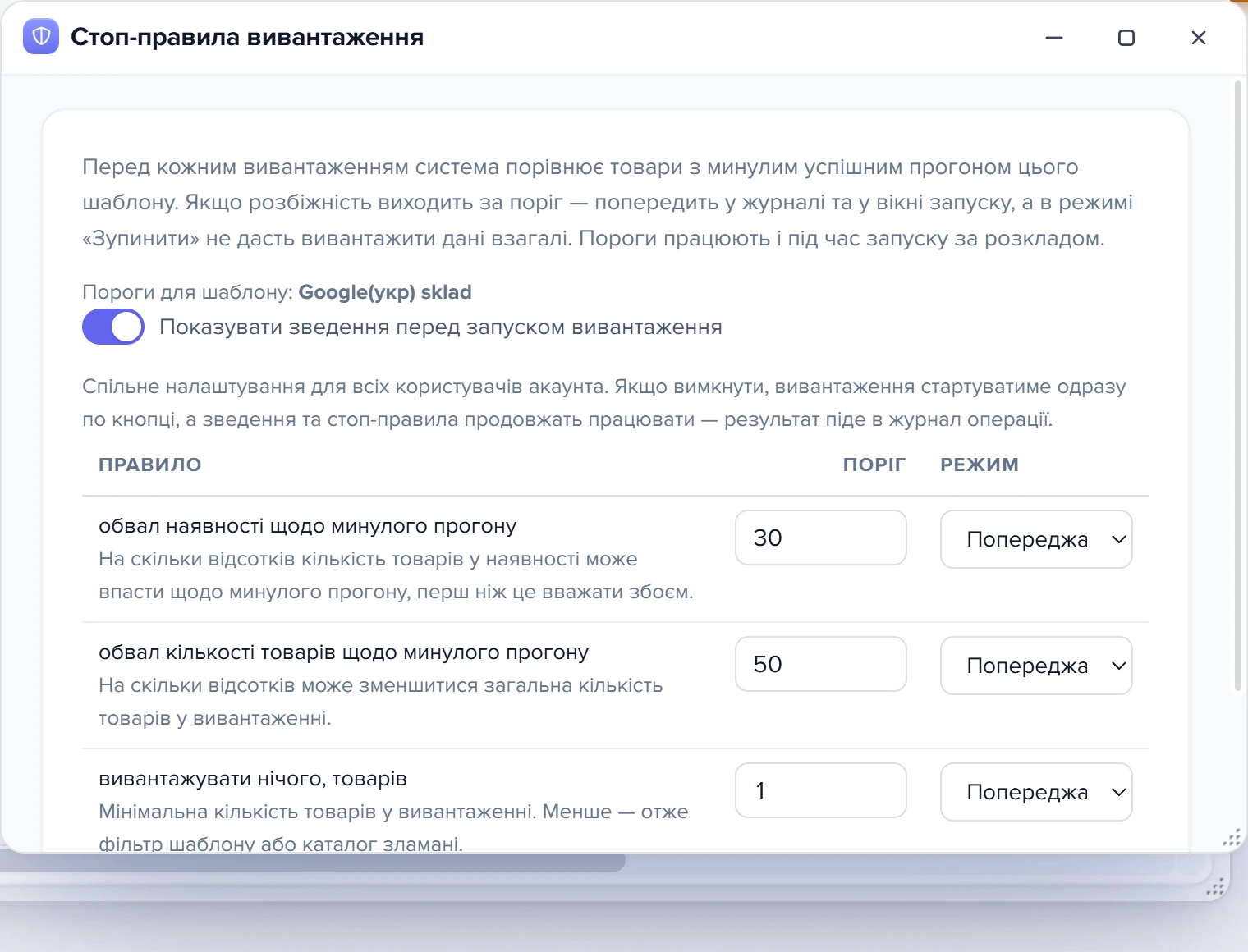Click the template name "Google(укр) sklad"
The image size is (1248, 952).
coord(385,292)
